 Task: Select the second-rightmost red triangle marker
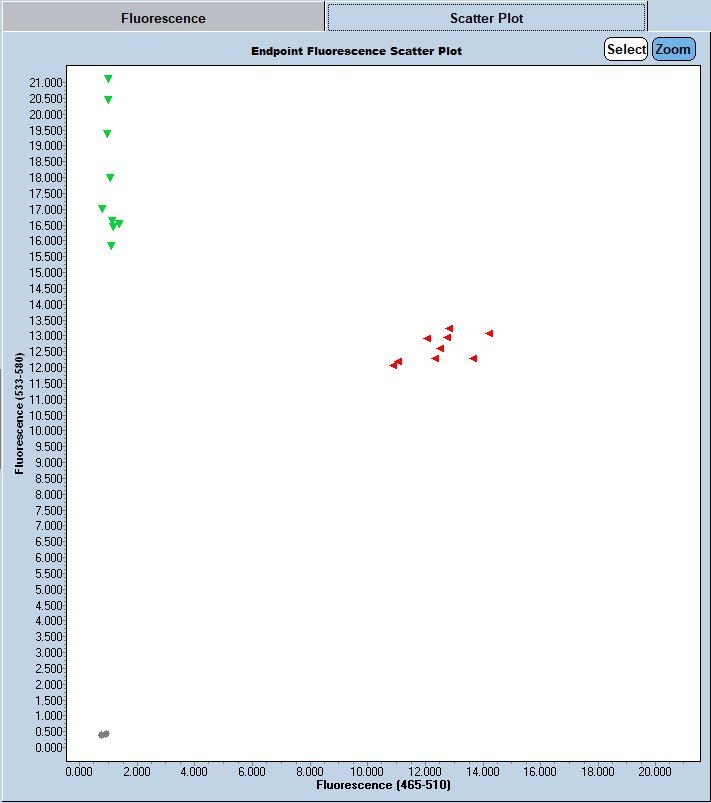coord(473,358)
